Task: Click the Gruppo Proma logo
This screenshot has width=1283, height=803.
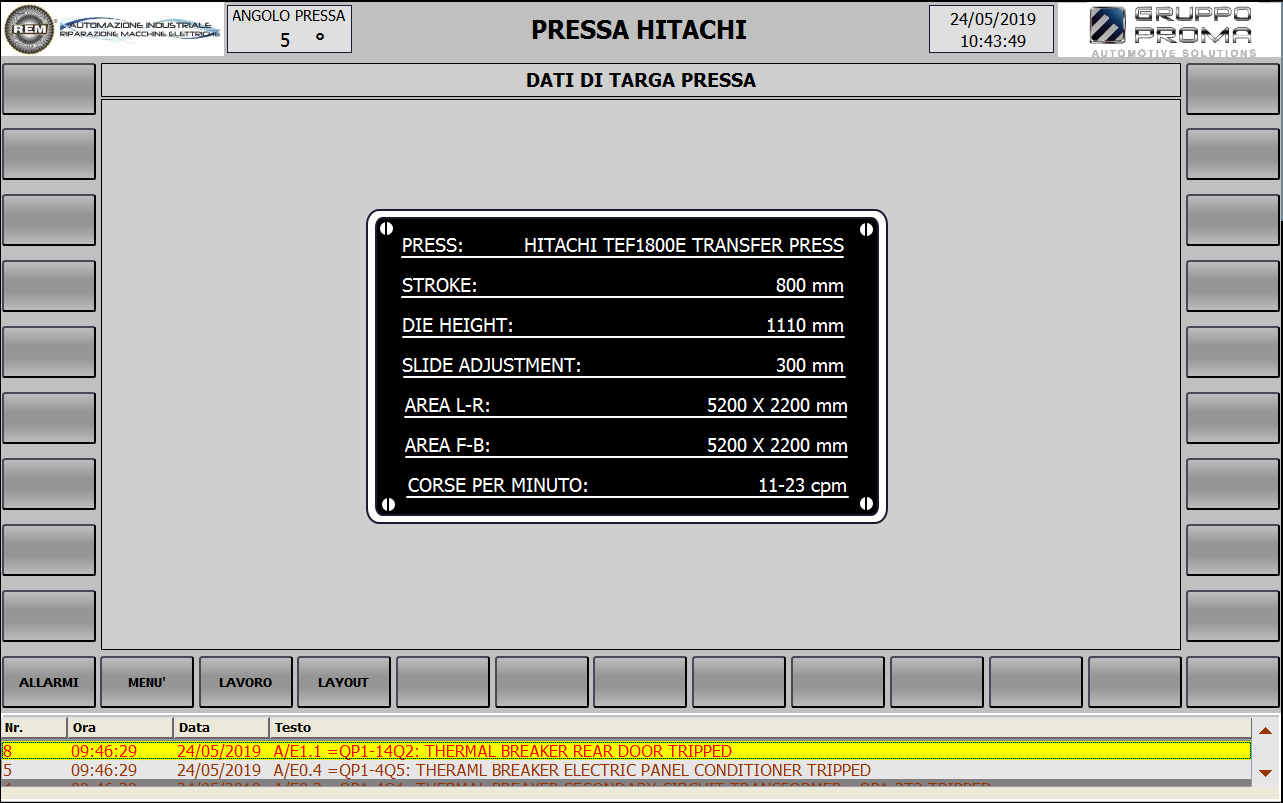Action: click(x=1169, y=30)
